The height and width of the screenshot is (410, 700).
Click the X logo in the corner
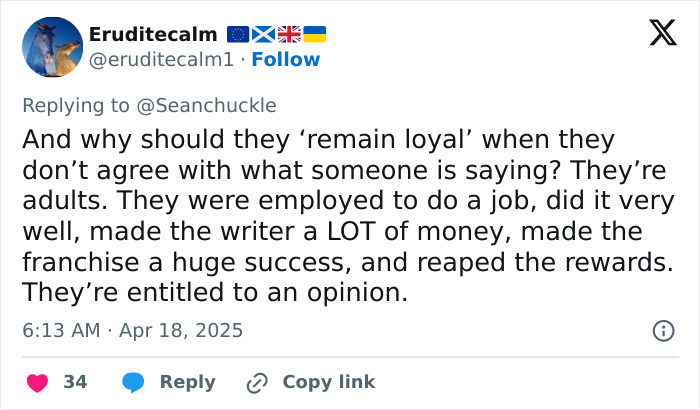click(662, 33)
